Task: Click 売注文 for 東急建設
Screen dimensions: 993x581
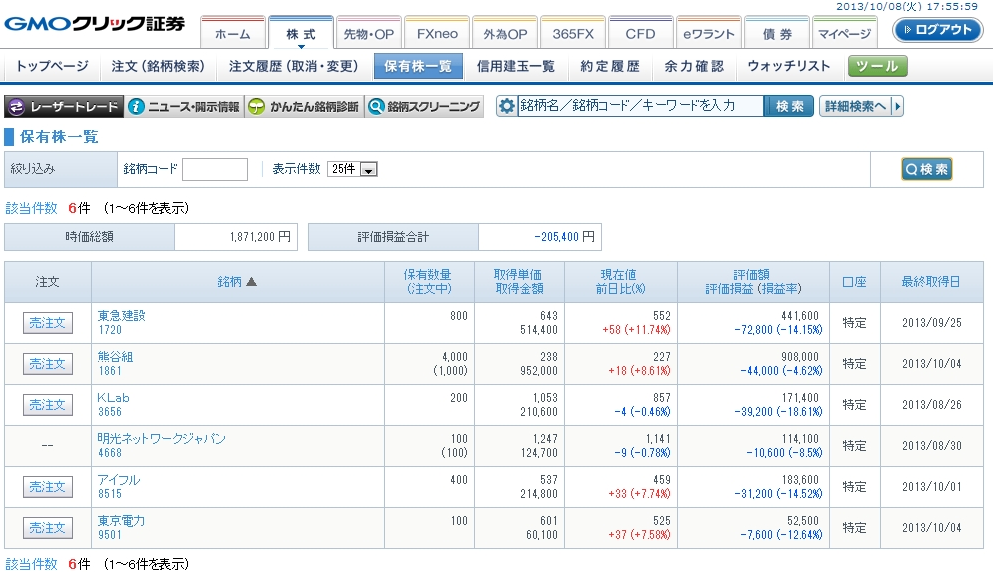Action: pos(48,323)
